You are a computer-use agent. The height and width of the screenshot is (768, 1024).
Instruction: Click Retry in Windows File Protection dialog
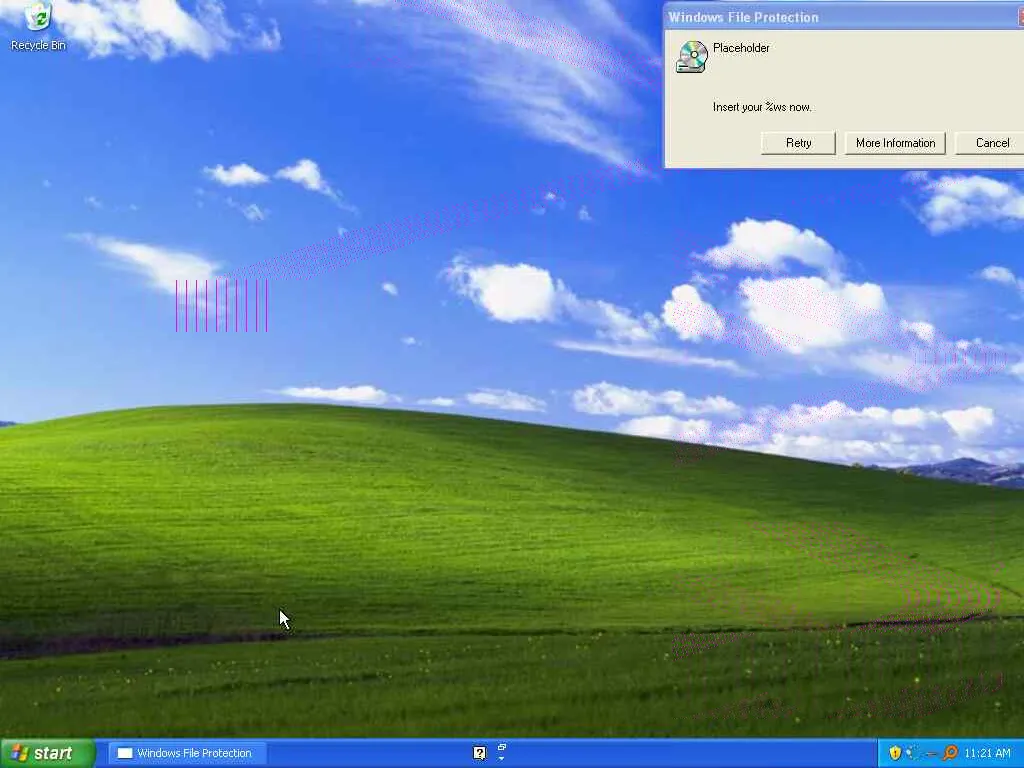(x=798, y=143)
